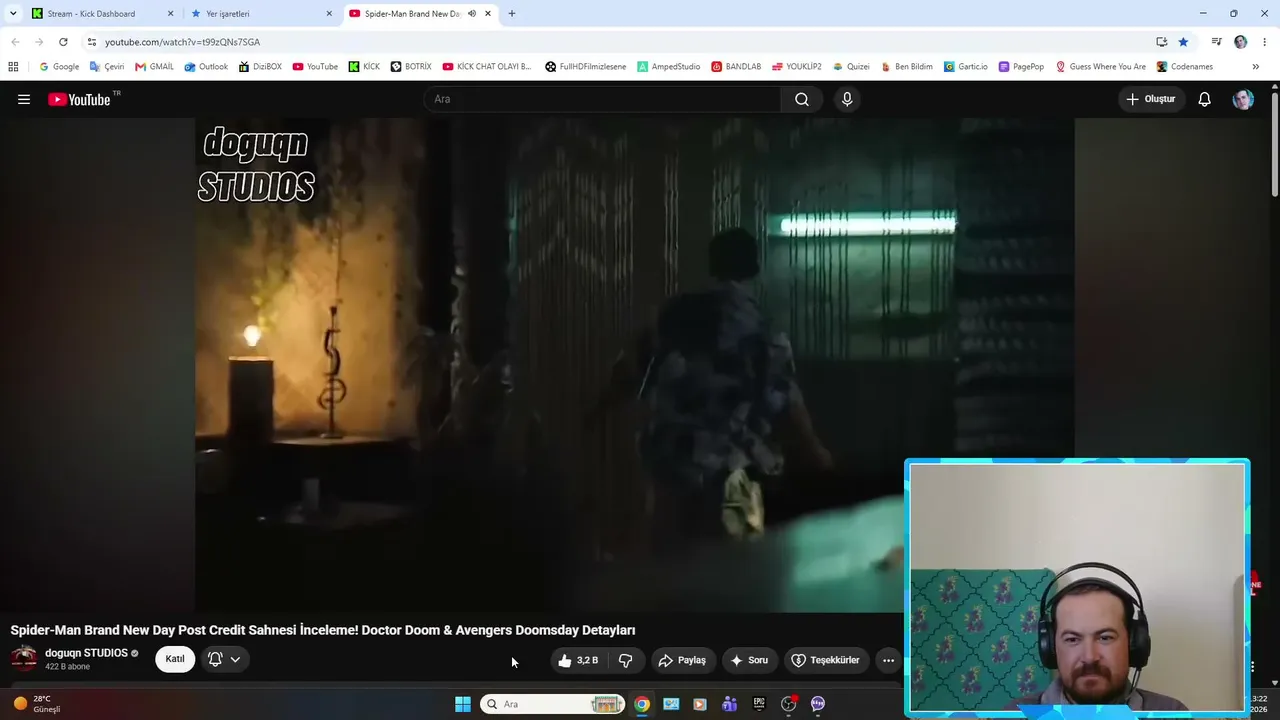Open the YouTube bookmark in bookmarks bar
1280x720 pixels.
(315, 67)
